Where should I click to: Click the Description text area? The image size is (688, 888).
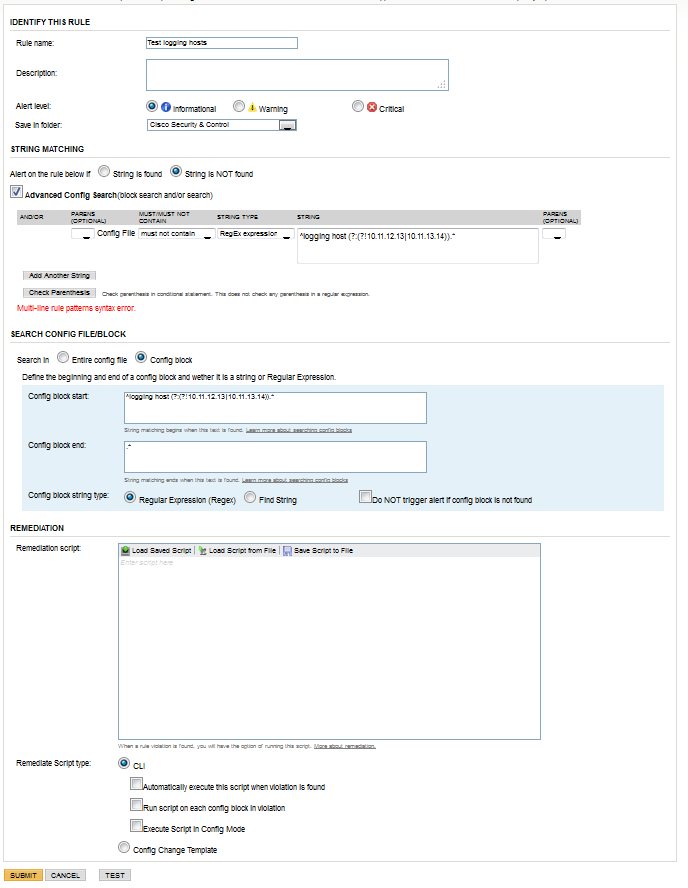pos(297,75)
